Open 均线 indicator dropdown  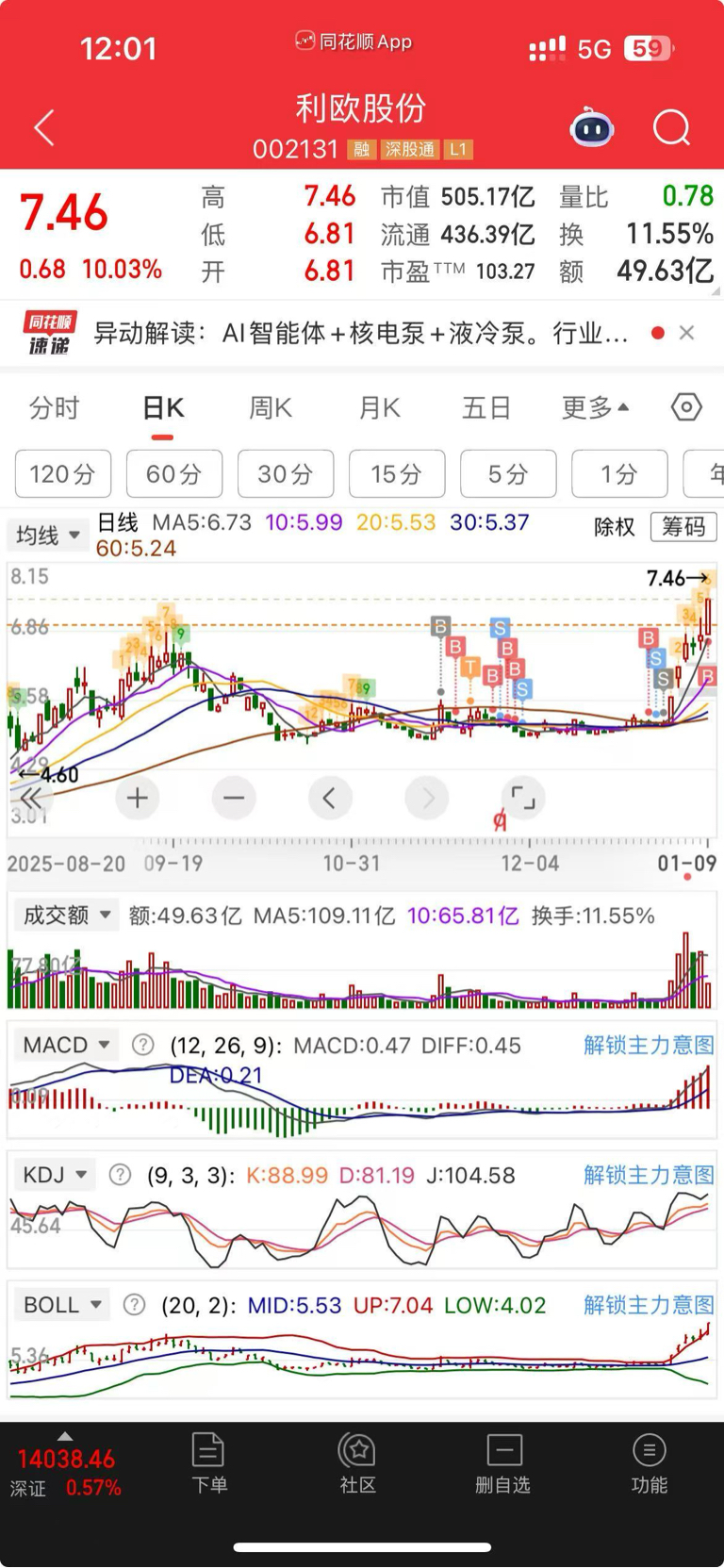[46, 536]
